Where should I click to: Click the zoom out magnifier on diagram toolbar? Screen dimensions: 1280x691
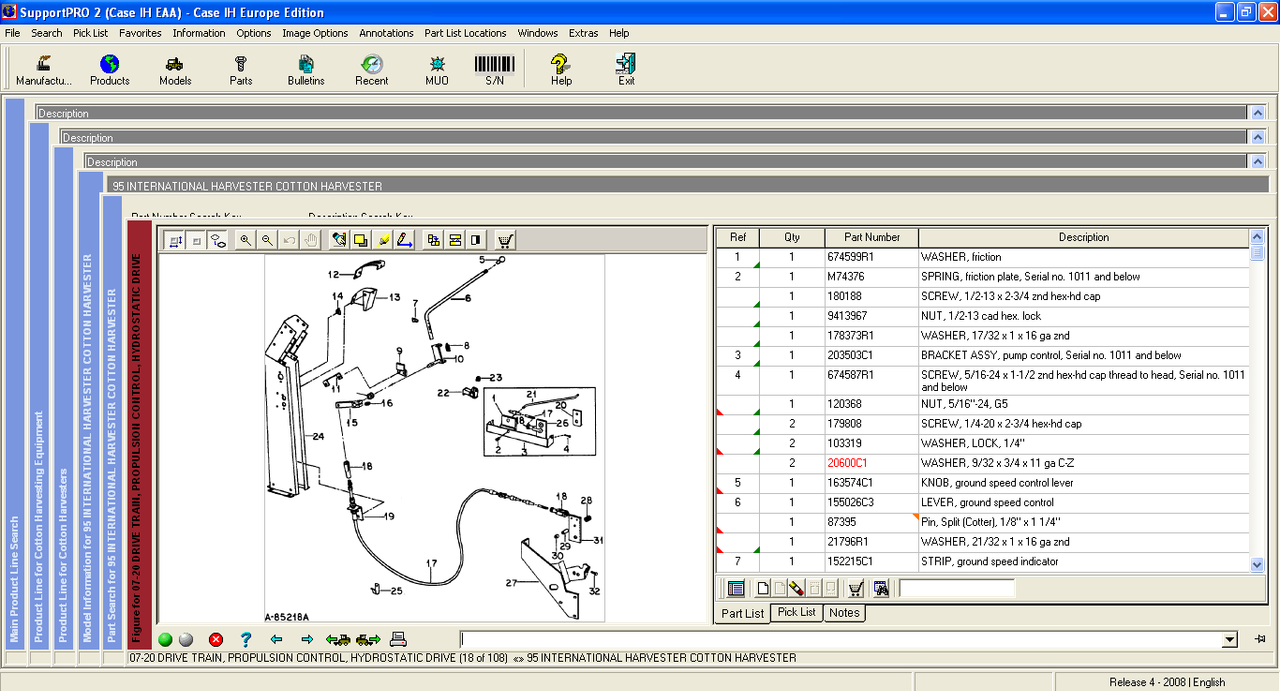point(267,240)
